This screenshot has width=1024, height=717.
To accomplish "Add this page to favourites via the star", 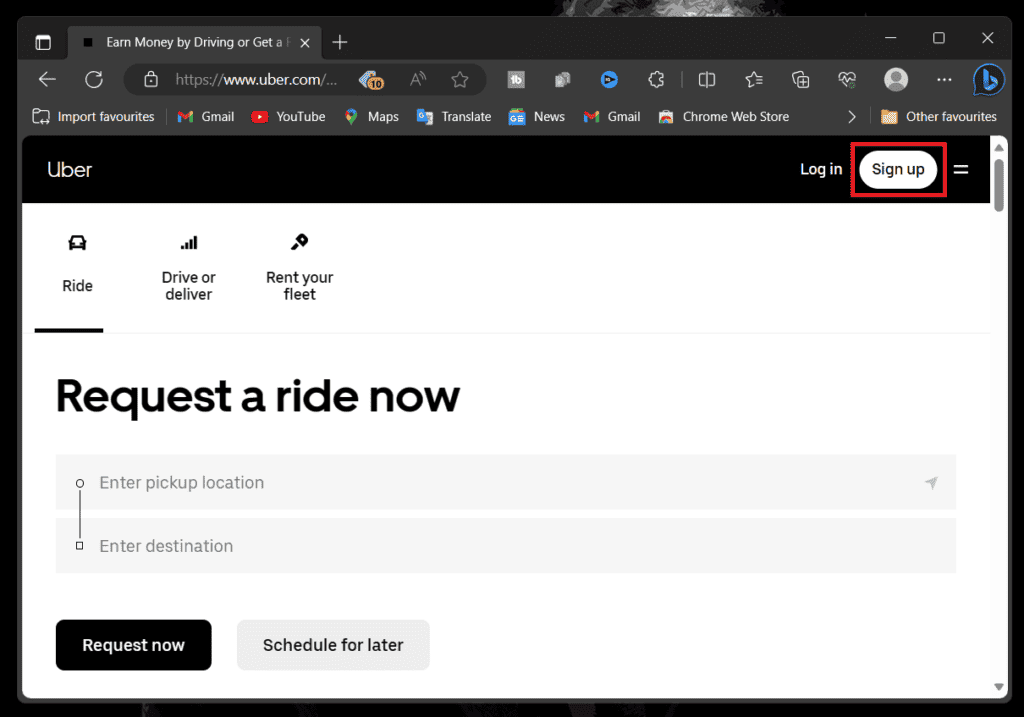I will click(460, 79).
